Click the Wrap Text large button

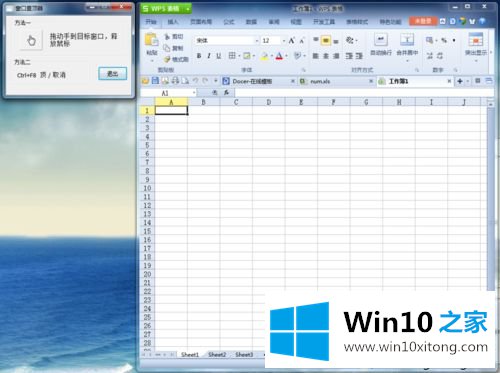click(381, 44)
